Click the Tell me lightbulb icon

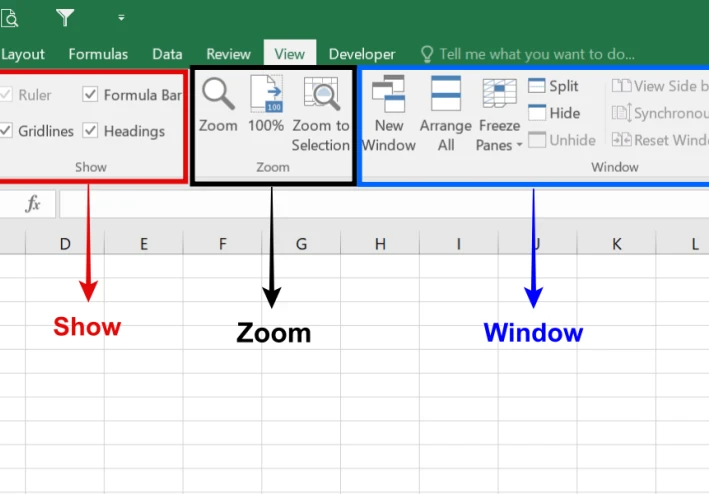(427, 54)
